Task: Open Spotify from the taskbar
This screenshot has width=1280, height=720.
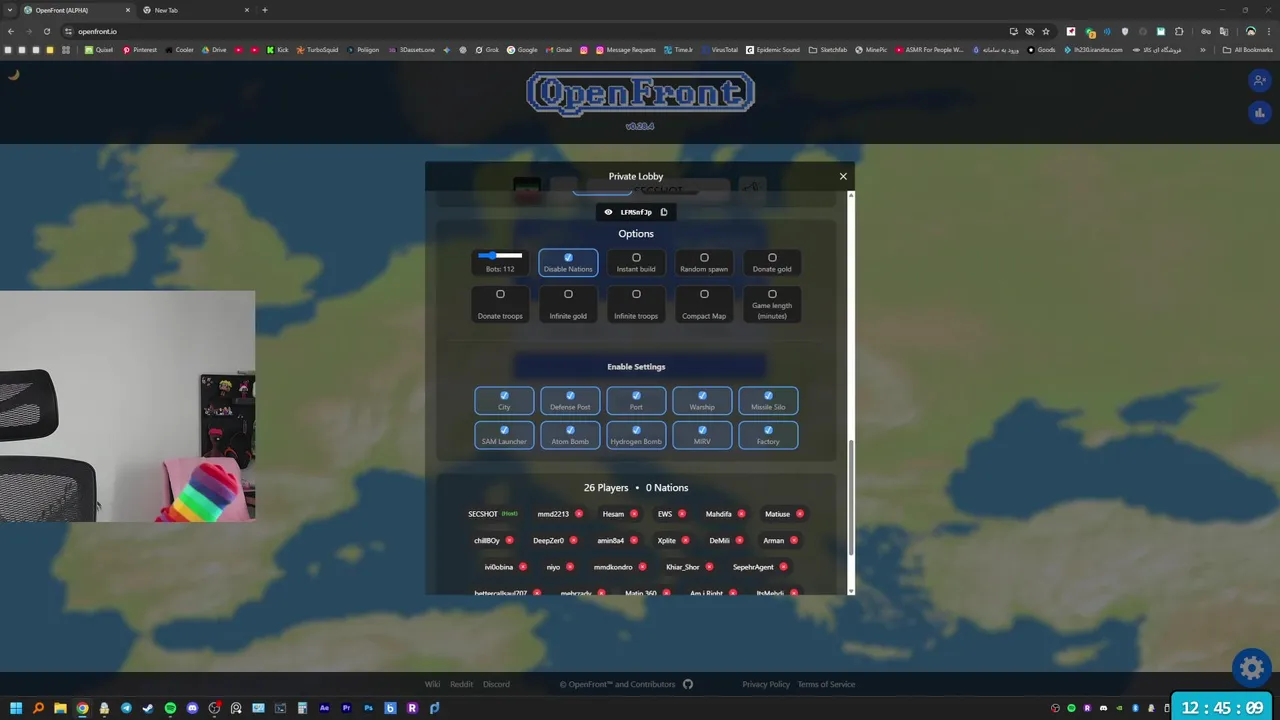Action: pyautogui.click(x=170, y=708)
